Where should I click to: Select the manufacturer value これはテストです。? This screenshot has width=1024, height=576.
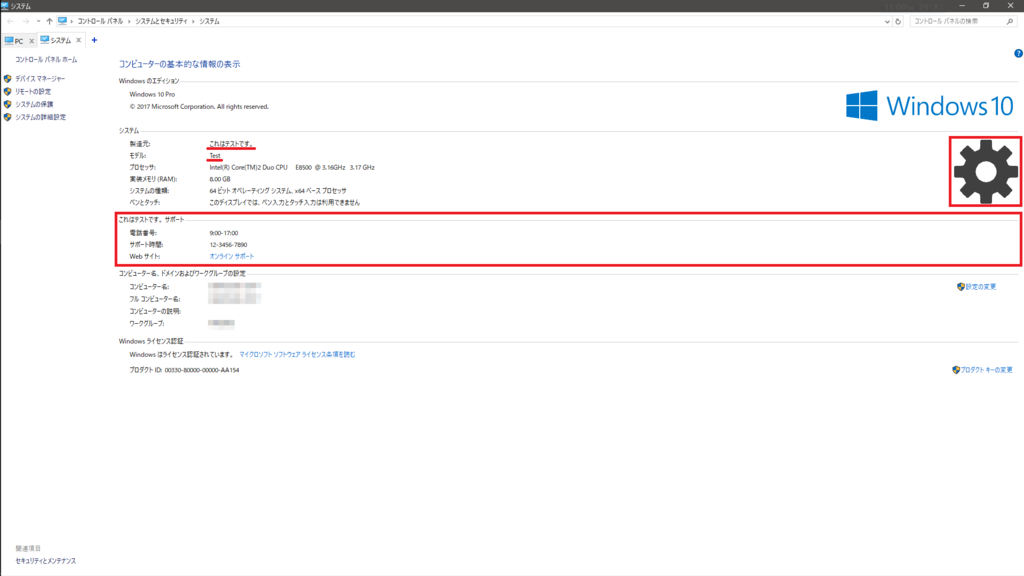tap(231, 144)
